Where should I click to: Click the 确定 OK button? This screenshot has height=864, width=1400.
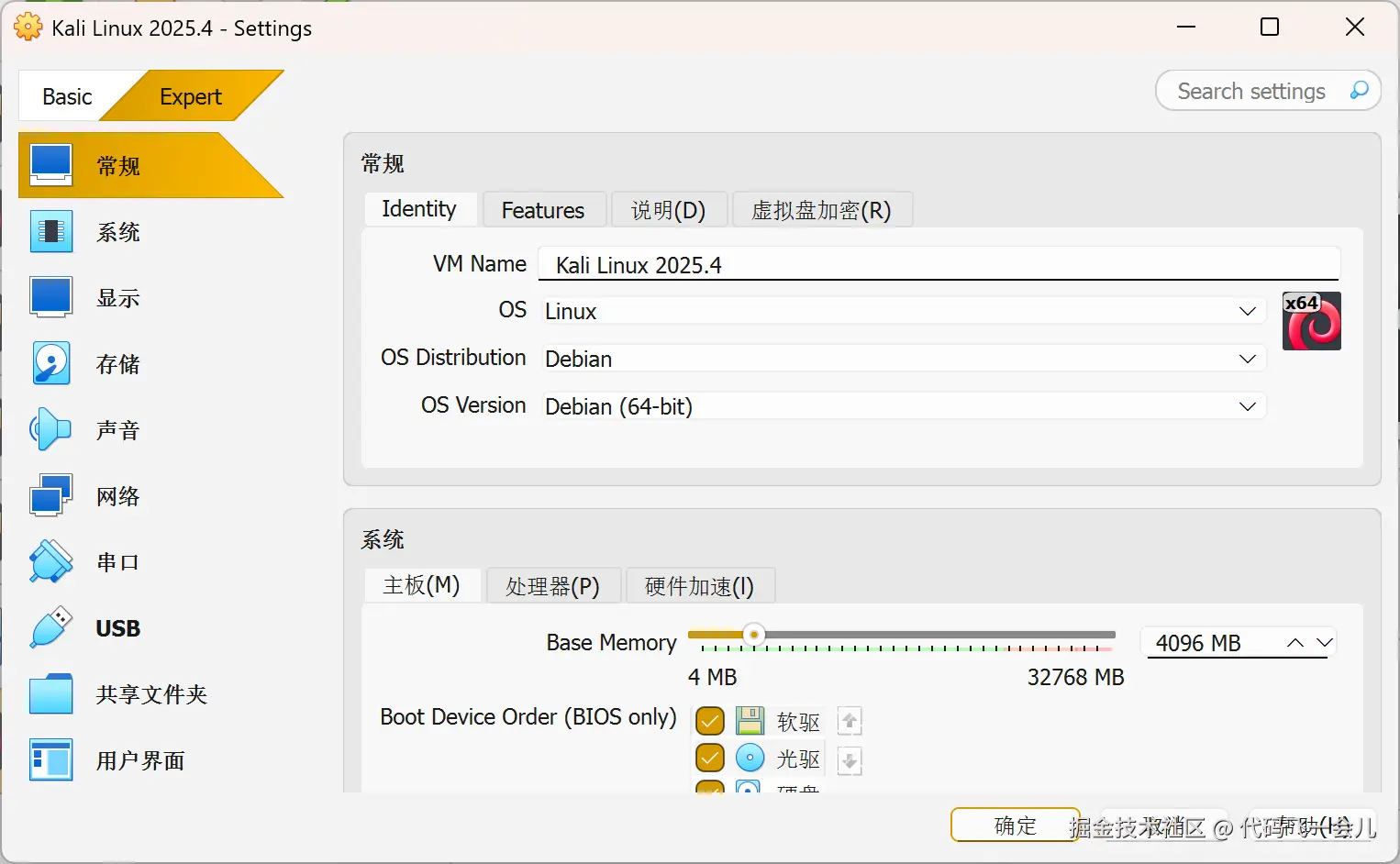pyautogui.click(x=1016, y=825)
